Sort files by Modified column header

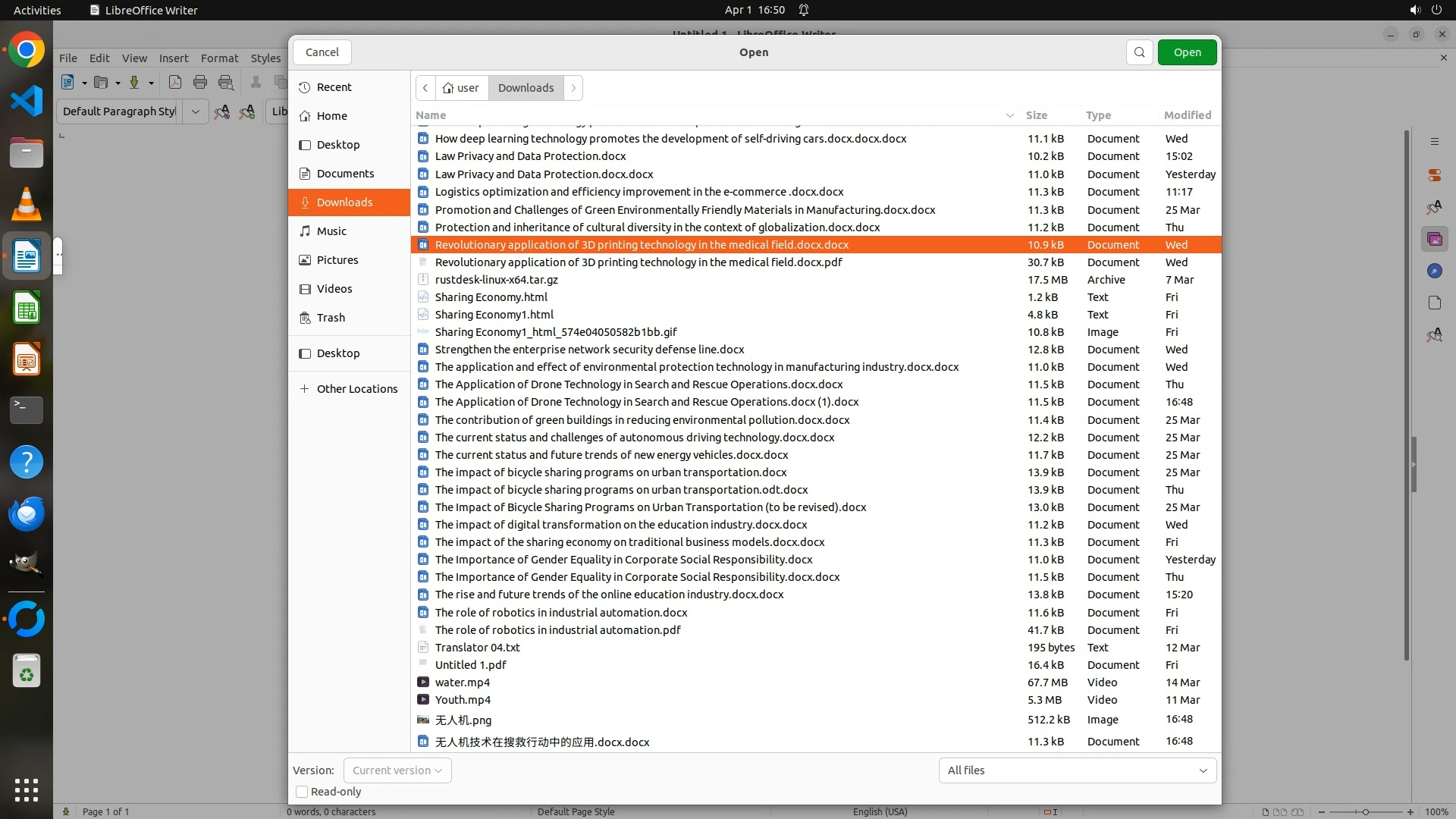[1187, 115]
